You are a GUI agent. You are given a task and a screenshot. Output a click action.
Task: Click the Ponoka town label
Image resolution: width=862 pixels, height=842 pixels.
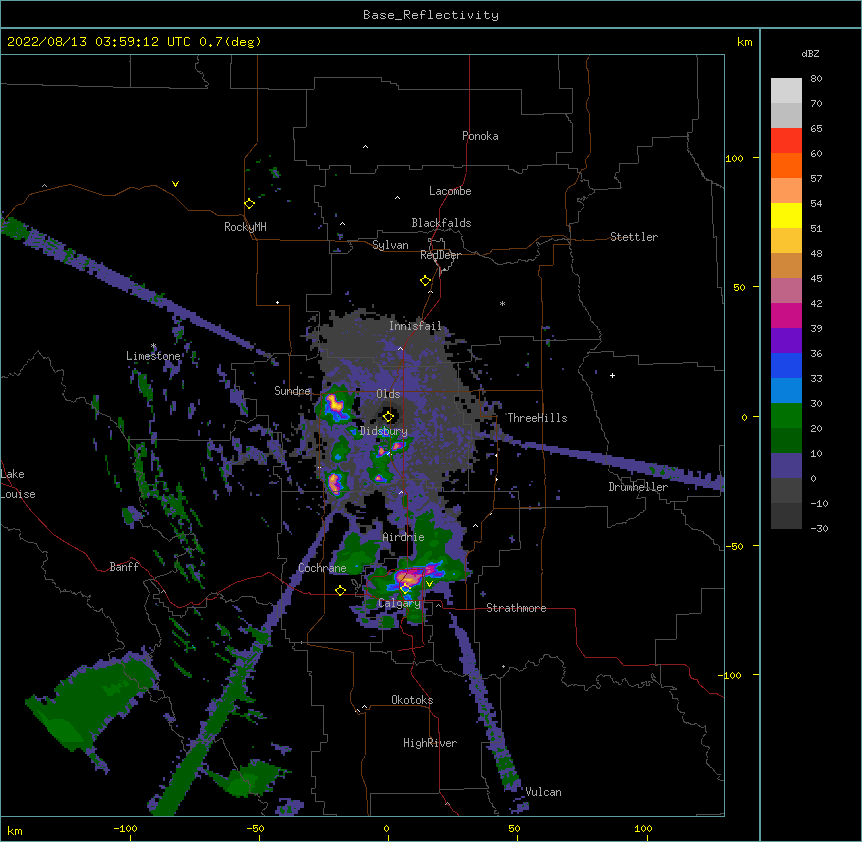tap(480, 136)
